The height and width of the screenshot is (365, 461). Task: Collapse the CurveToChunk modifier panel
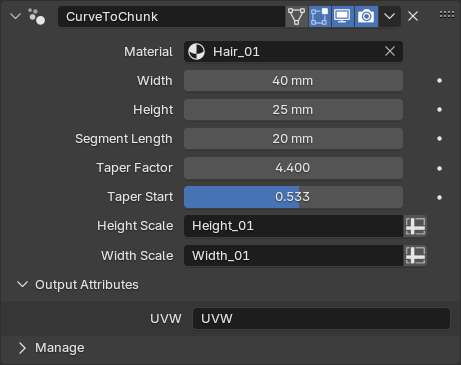click(x=15, y=16)
